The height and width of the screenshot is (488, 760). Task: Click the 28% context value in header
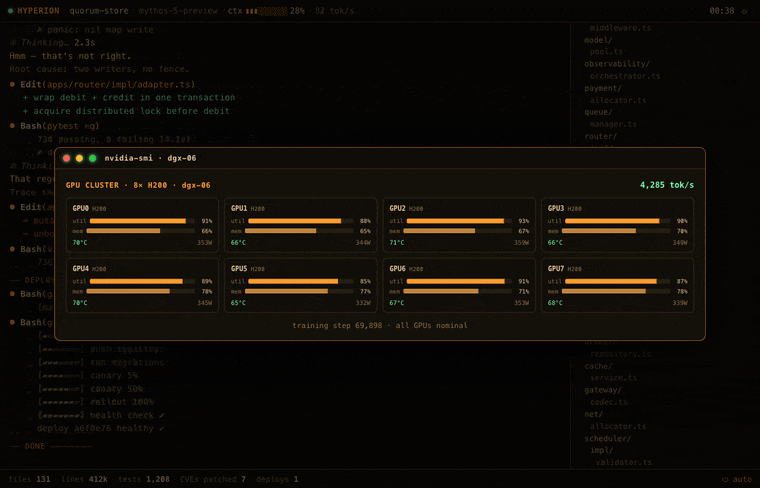pos(297,11)
